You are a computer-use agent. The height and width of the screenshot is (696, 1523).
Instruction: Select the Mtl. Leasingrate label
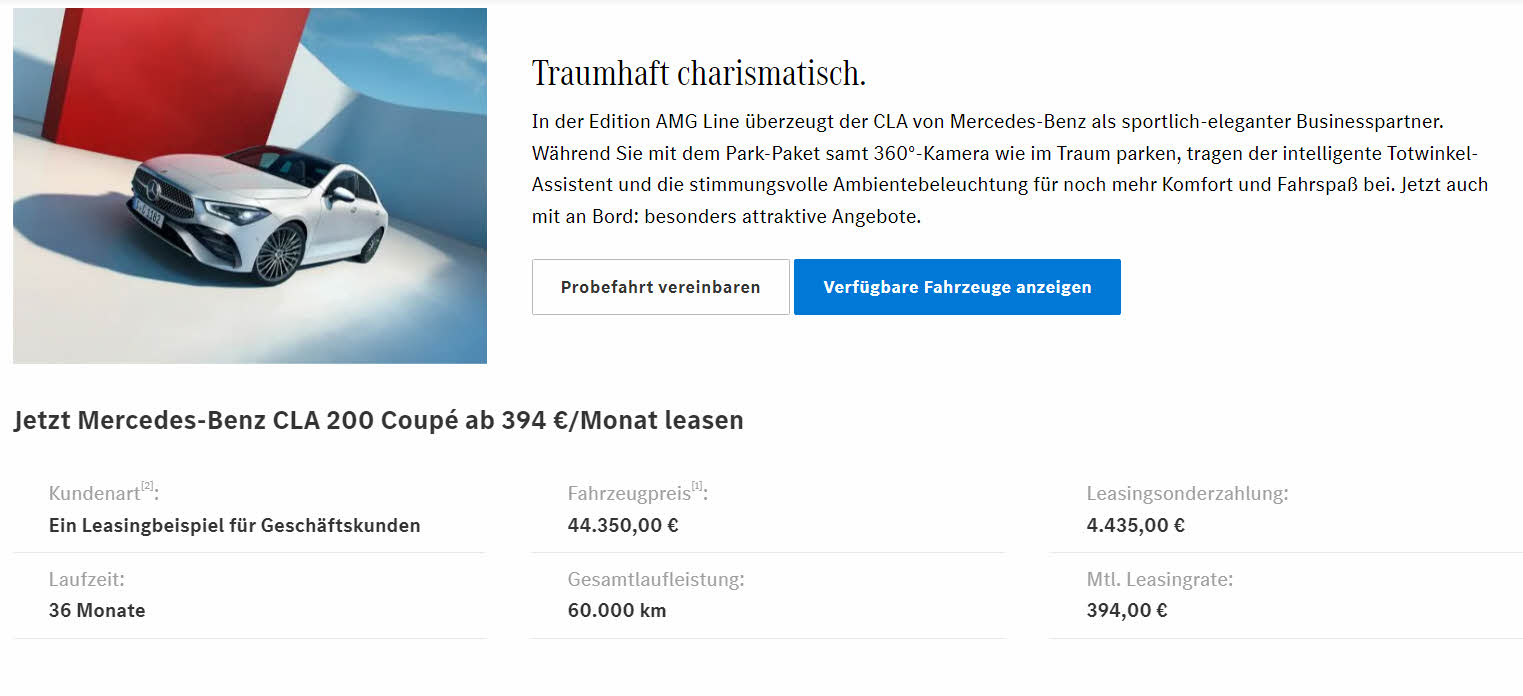[x=1159, y=579]
